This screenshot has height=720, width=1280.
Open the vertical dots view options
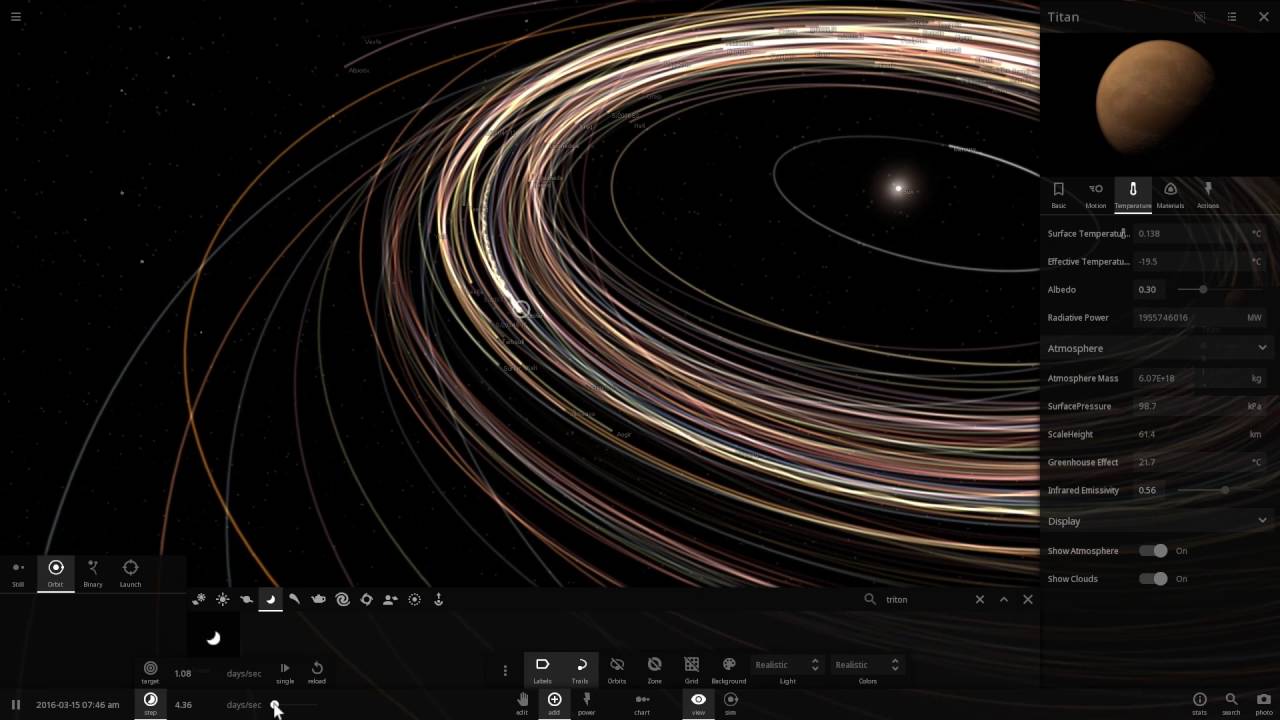[505, 671]
